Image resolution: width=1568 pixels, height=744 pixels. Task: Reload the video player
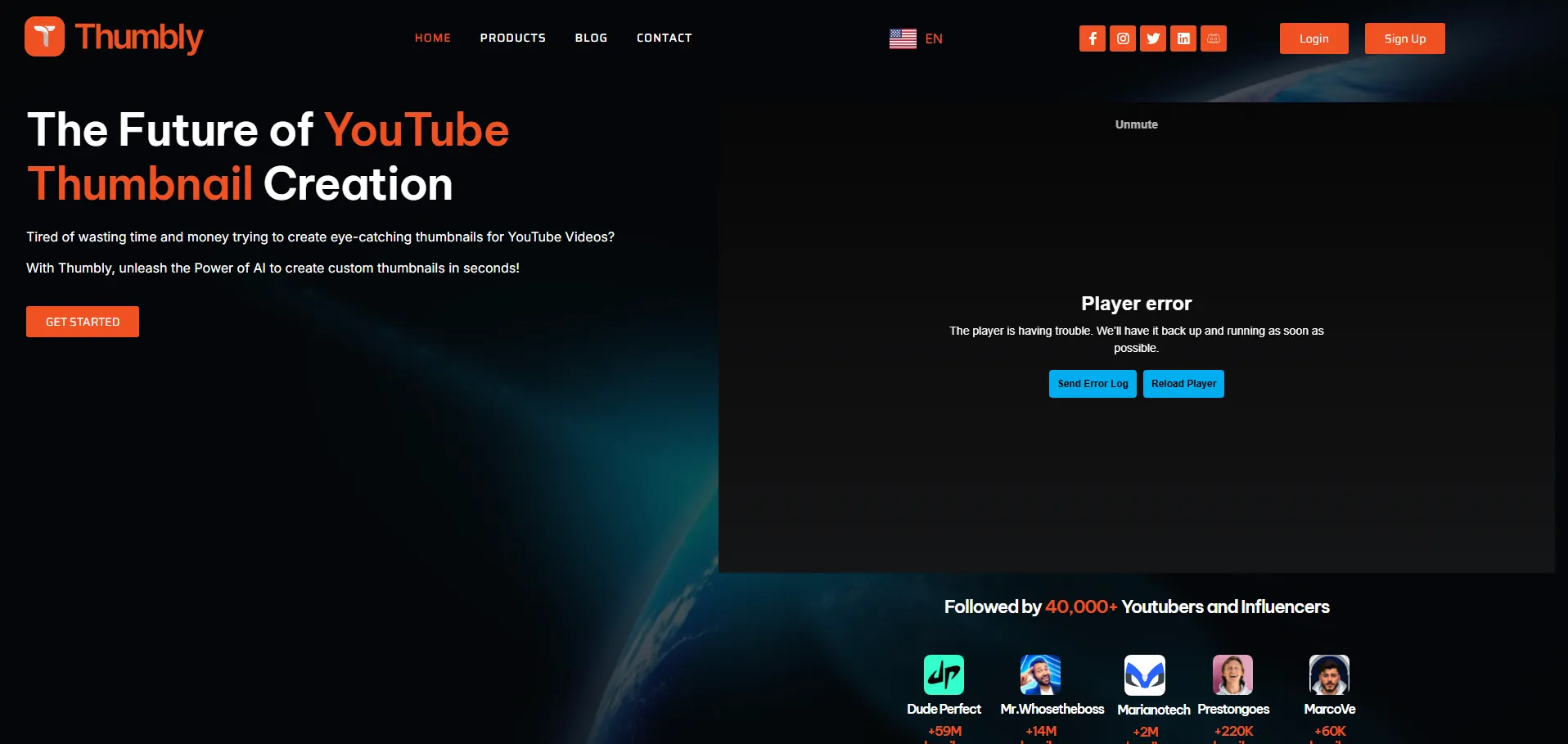pos(1183,384)
